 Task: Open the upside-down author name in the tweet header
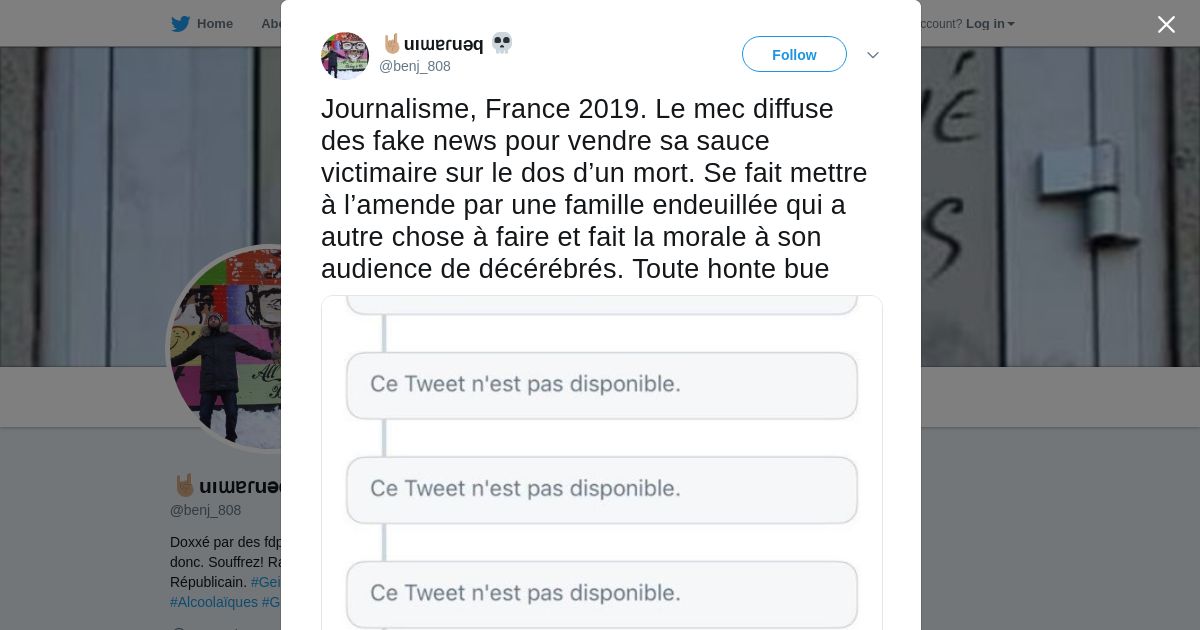point(443,44)
